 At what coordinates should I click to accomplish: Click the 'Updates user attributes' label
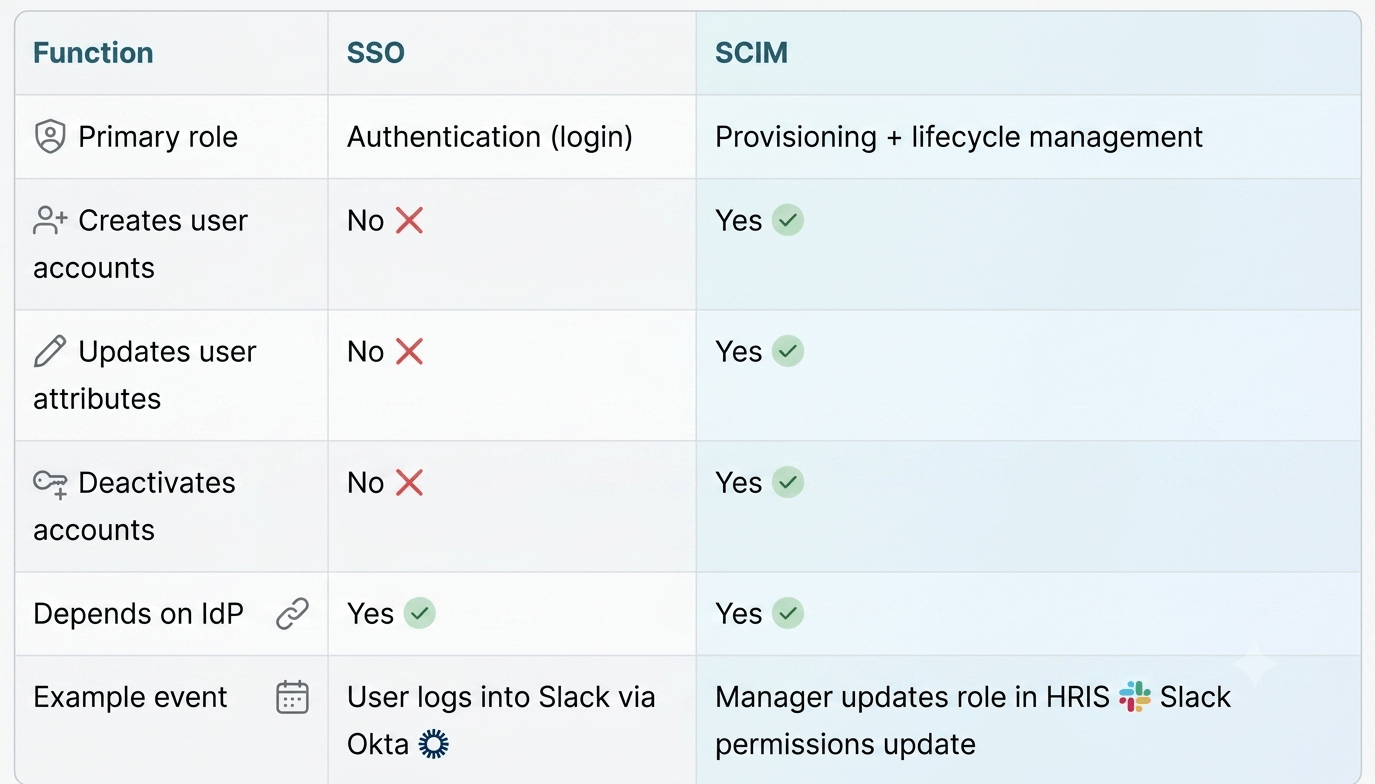click(145, 375)
